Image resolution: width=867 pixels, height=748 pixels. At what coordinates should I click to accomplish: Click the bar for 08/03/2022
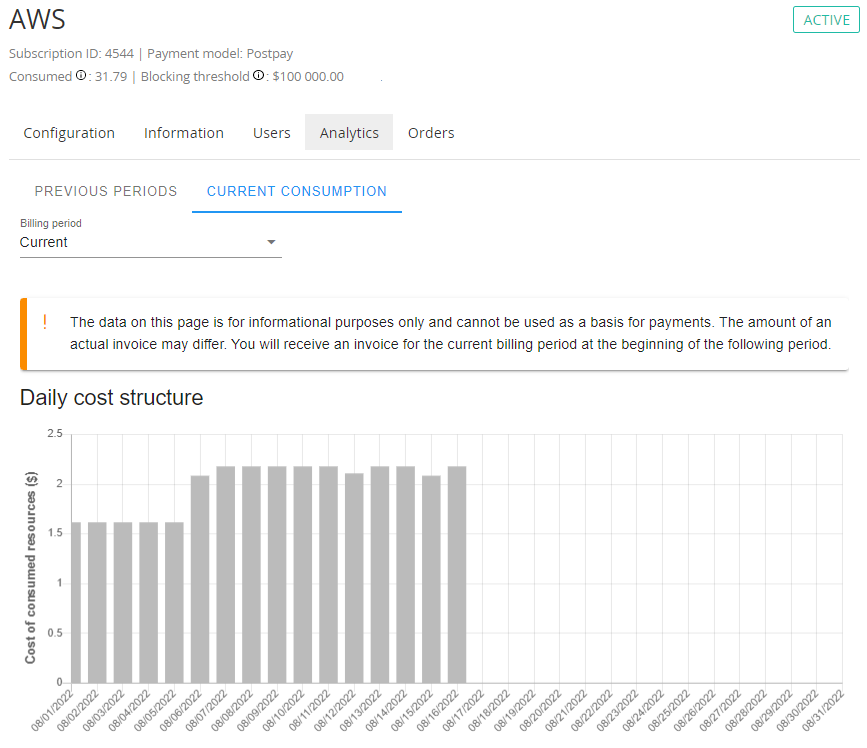pos(123,603)
